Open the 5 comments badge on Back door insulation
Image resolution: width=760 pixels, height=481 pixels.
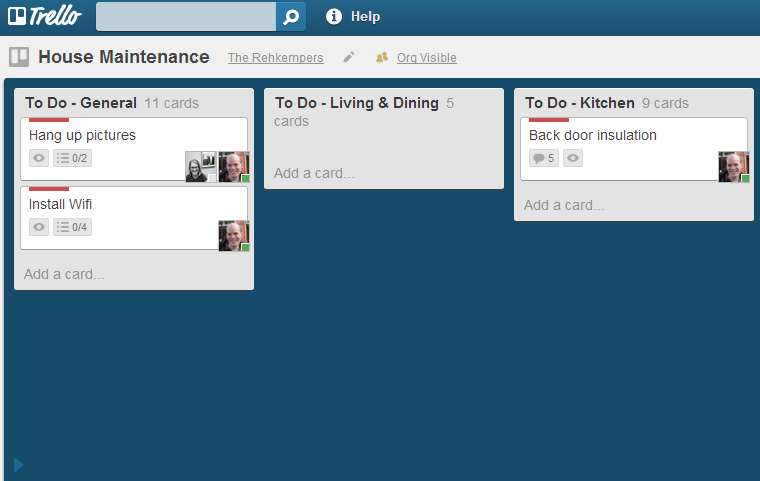point(544,158)
